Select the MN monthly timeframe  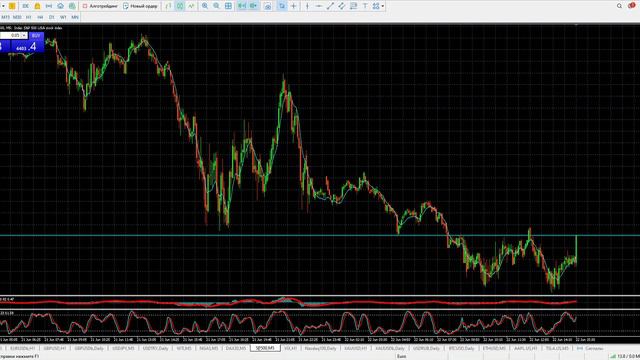pyautogui.click(x=75, y=17)
